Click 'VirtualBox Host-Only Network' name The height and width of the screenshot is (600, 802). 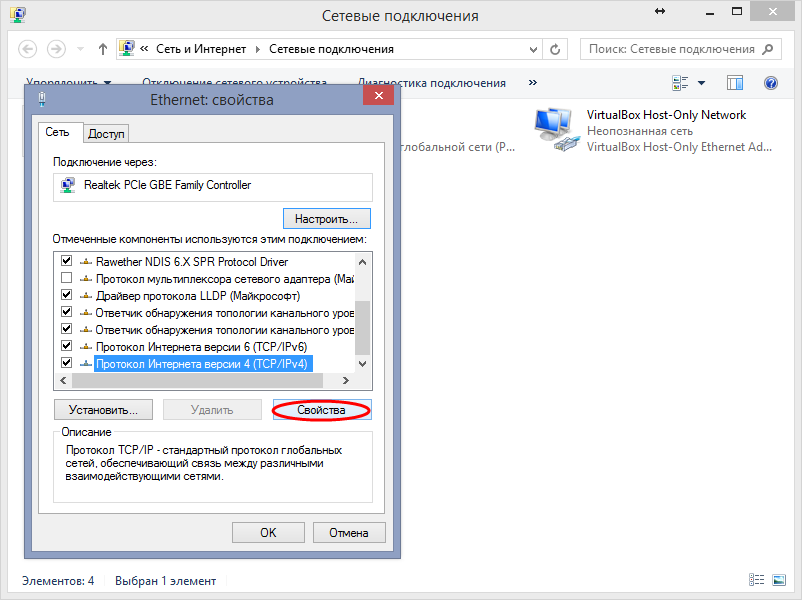(666, 115)
